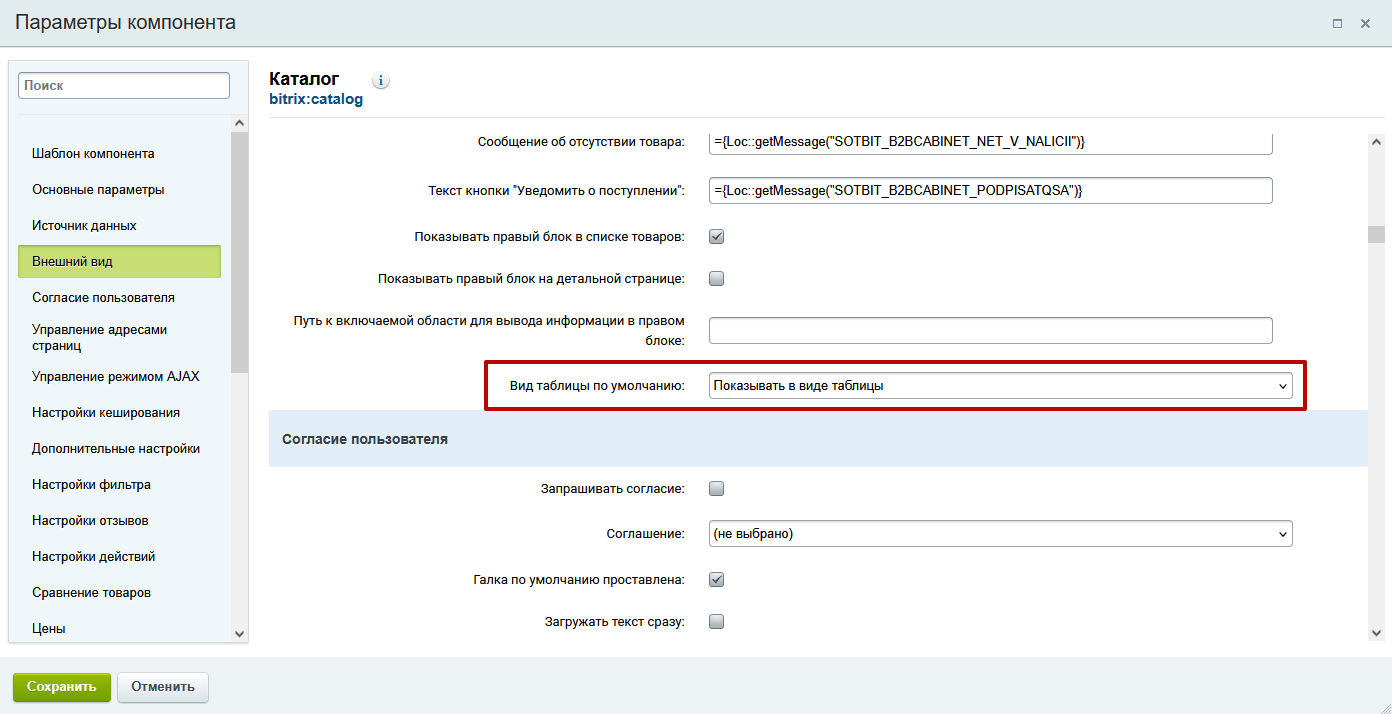Check the Запрашивать согласие checkbox
The image size is (1392, 714).
coord(716,489)
